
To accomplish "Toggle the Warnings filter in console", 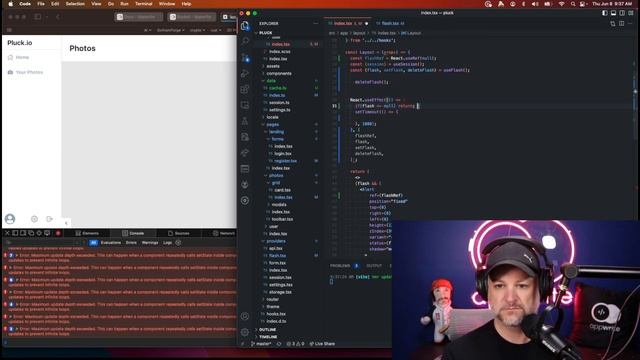I will (150, 242).
